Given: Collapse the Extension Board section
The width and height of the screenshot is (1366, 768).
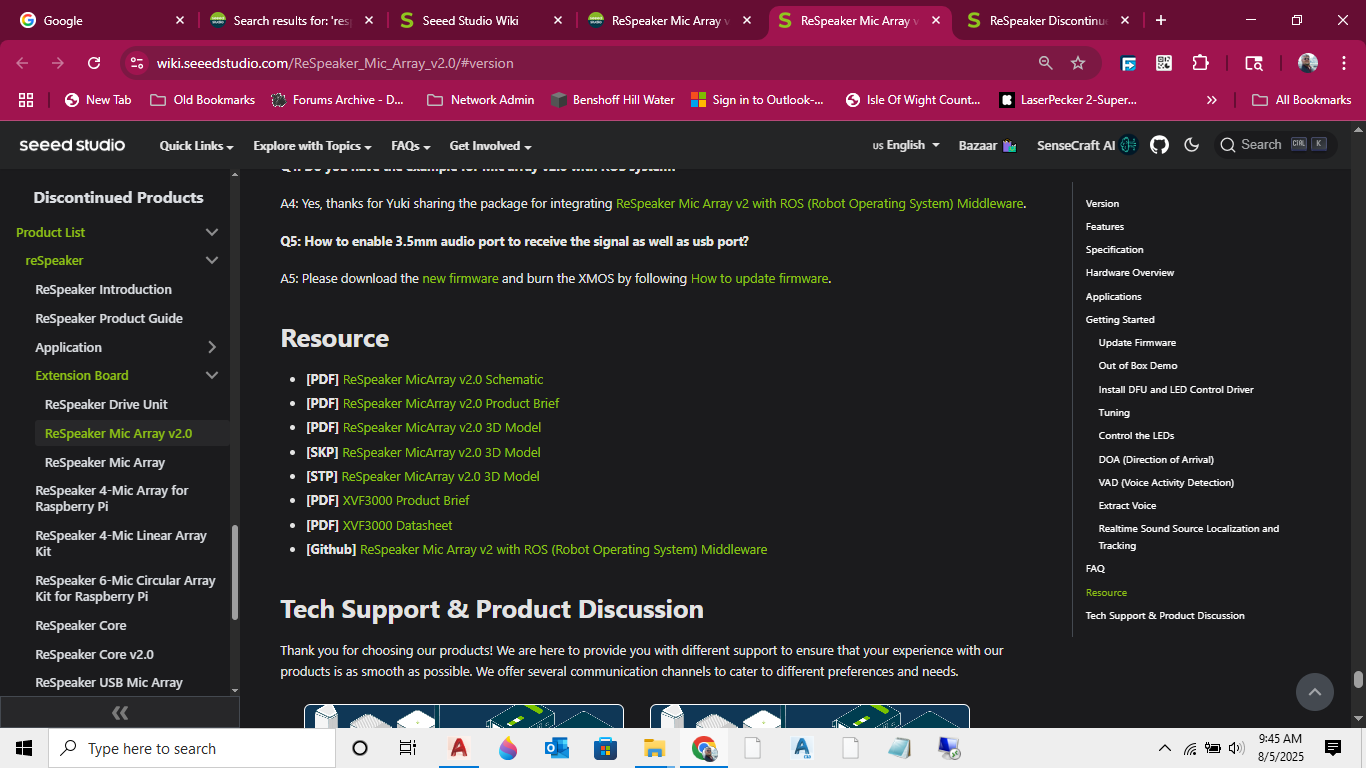Looking at the screenshot, I should point(211,375).
